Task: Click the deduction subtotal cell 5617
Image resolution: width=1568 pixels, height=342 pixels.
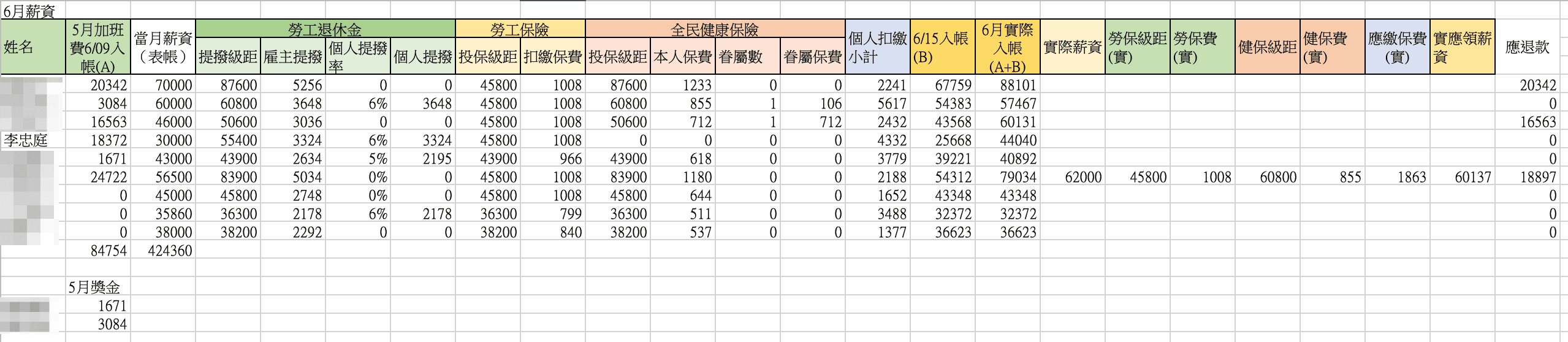Action: coord(878,104)
